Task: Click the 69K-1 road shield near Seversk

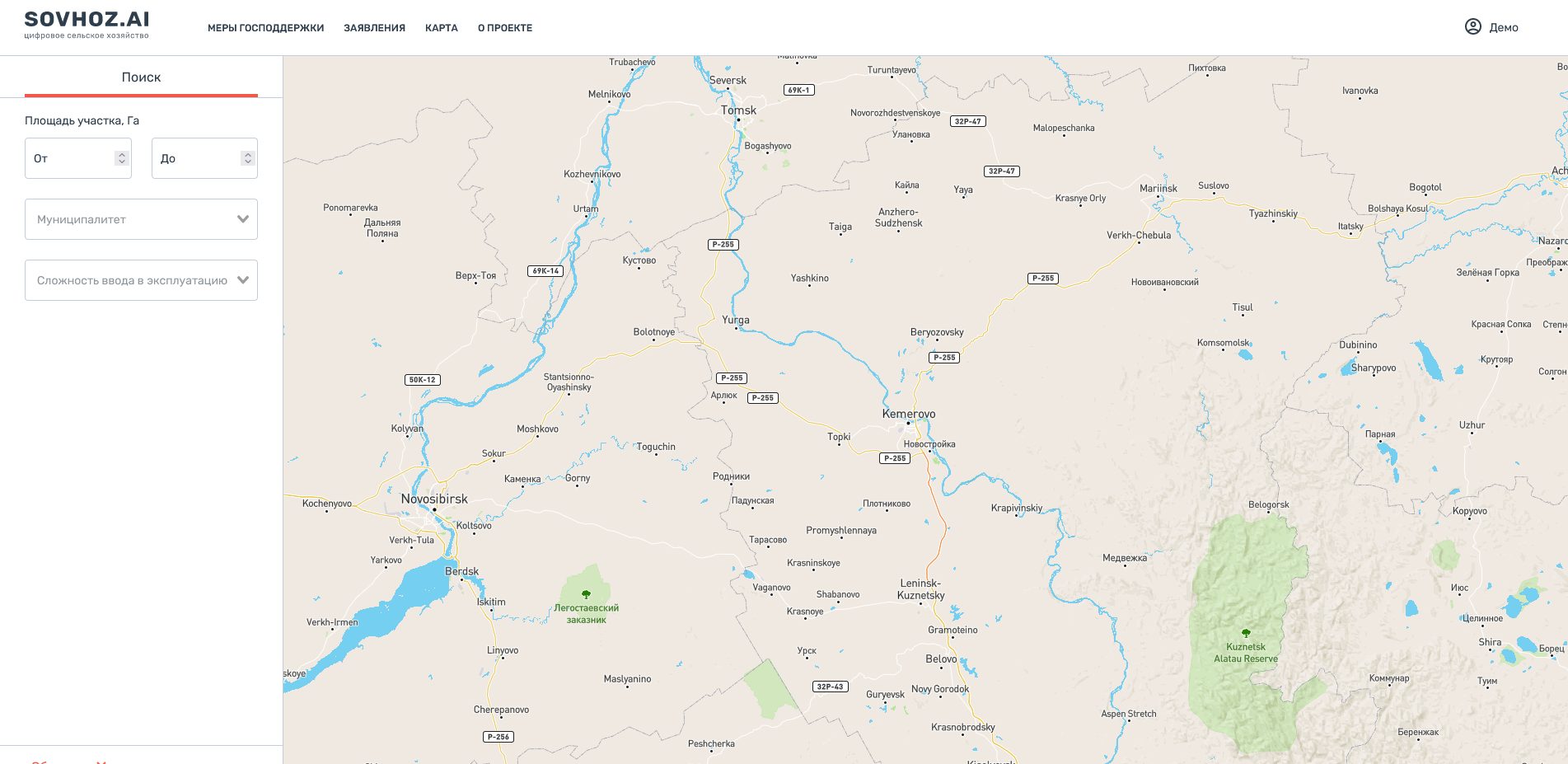Action: tap(798, 90)
